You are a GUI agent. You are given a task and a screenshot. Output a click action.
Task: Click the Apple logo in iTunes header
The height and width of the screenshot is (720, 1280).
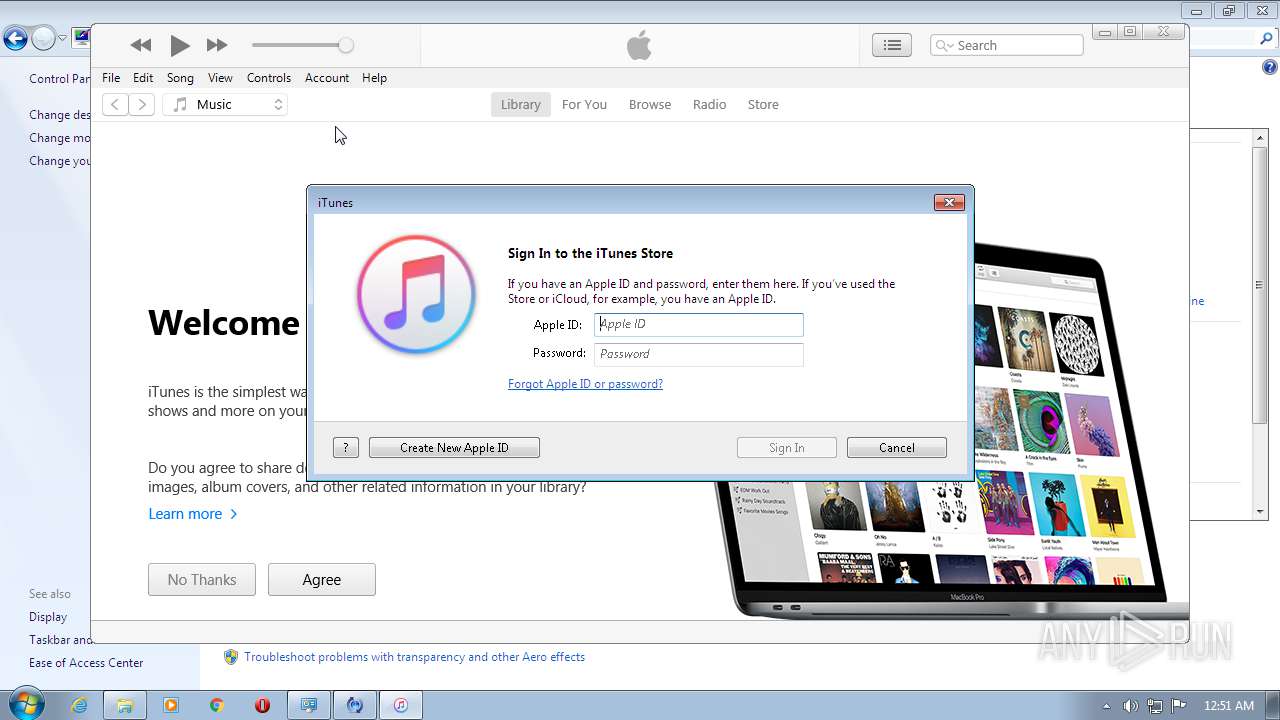pyautogui.click(x=639, y=45)
